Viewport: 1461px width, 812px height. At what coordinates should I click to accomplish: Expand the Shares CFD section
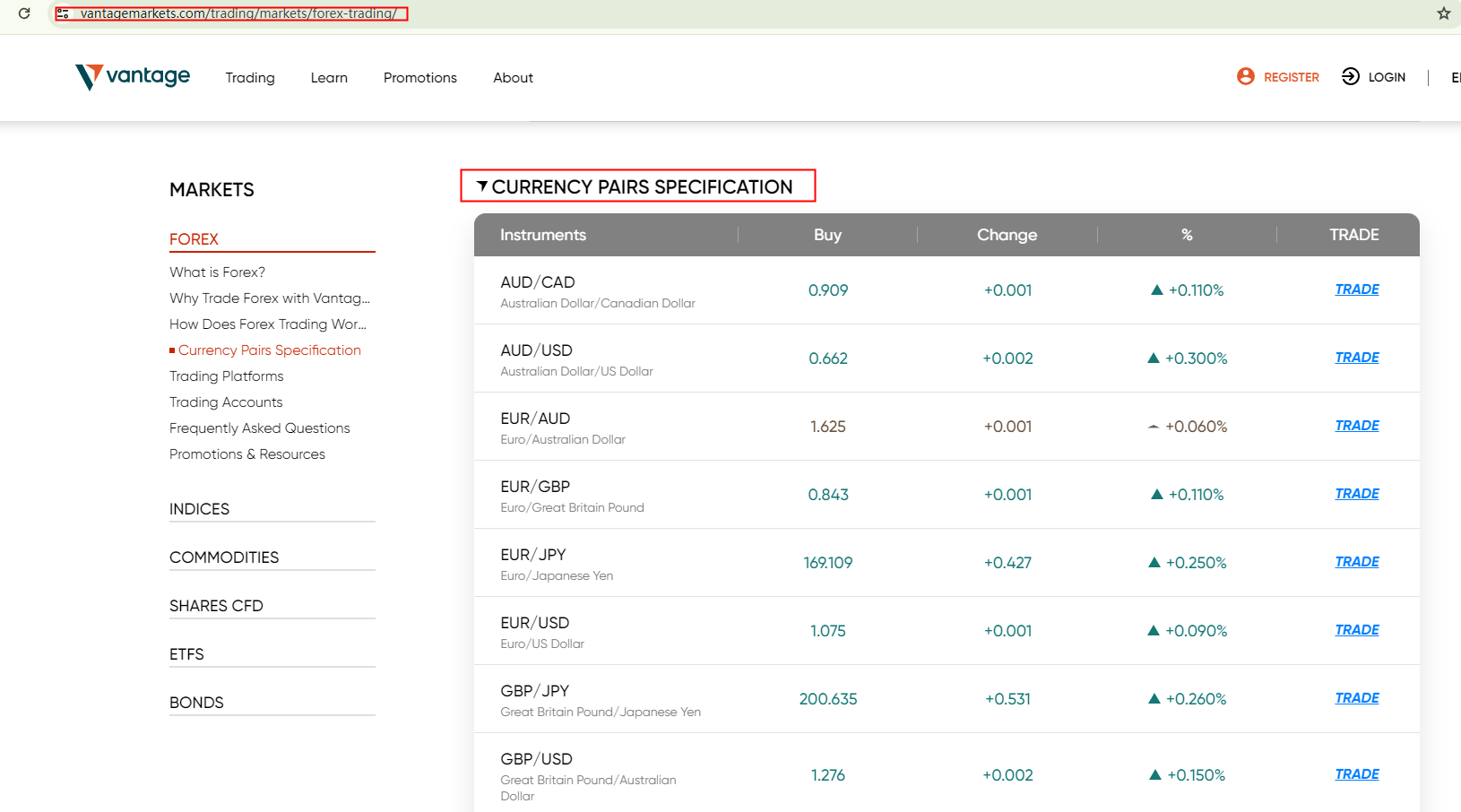click(x=216, y=606)
